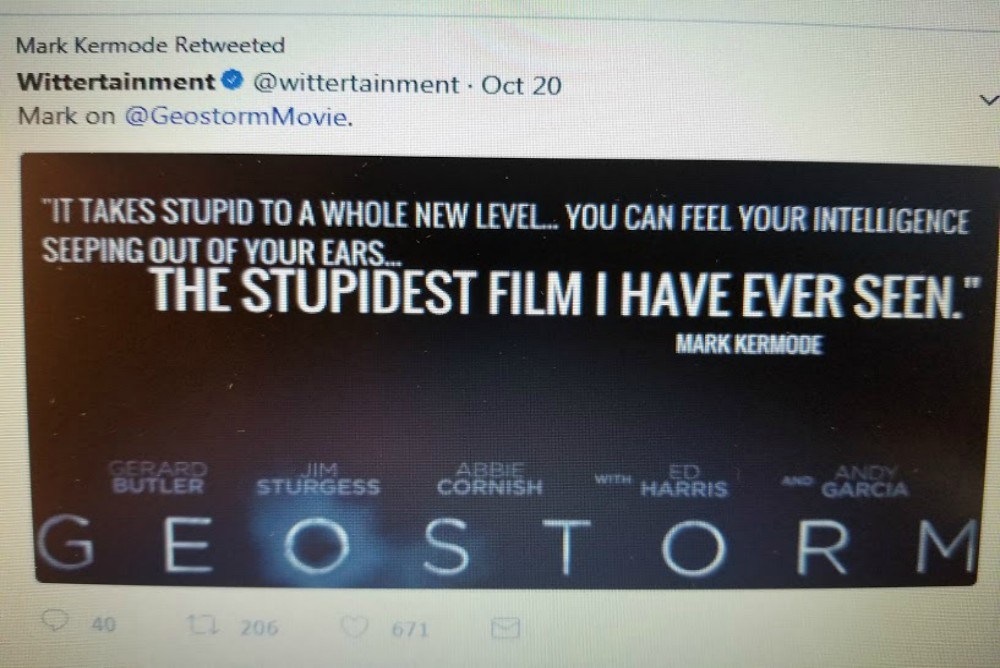1000x668 pixels.
Task: Click the reply speech bubble icon
Action: [55, 619]
